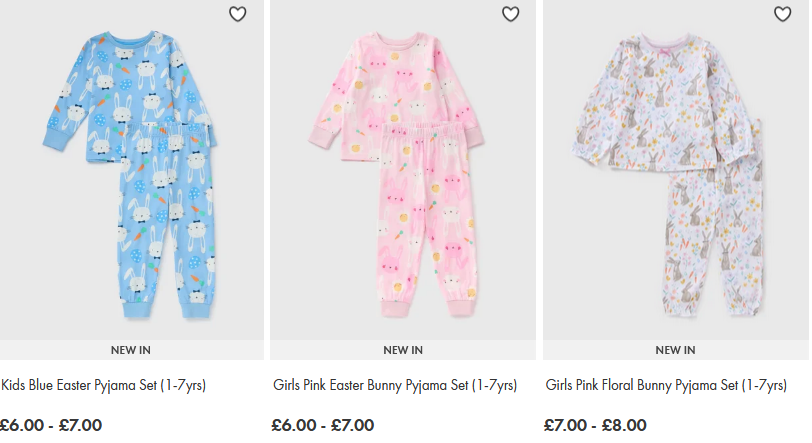Open Girls Pink Easter Bunny Pyjama Set link

[395, 385]
